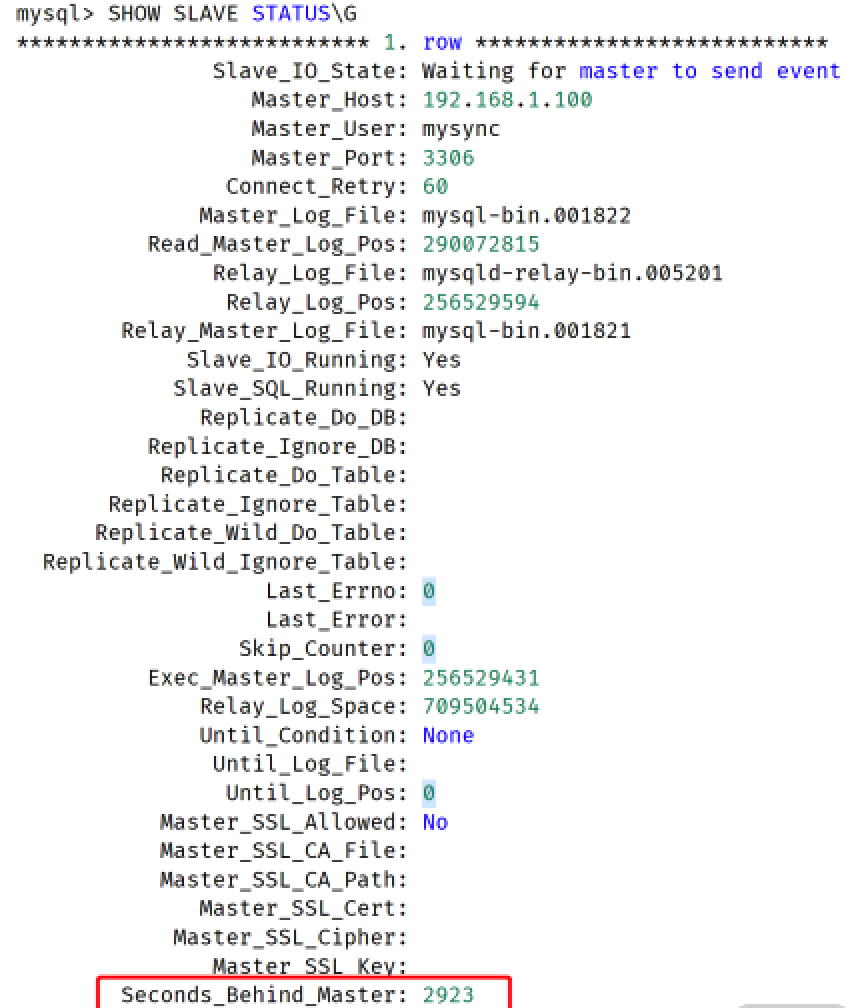Click the Connect_Retry value 60
This screenshot has height=1008, width=862.
[435, 186]
